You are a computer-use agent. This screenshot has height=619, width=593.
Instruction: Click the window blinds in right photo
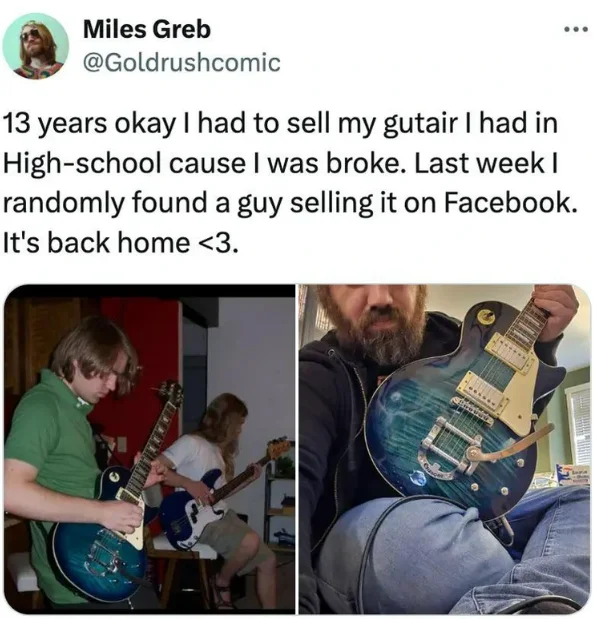(579, 422)
